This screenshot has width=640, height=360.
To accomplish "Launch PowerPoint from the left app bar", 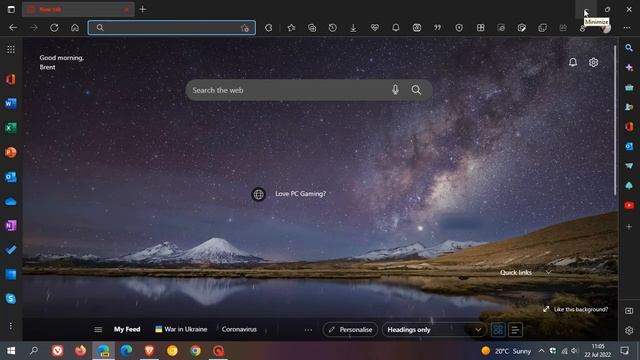I will (11, 152).
